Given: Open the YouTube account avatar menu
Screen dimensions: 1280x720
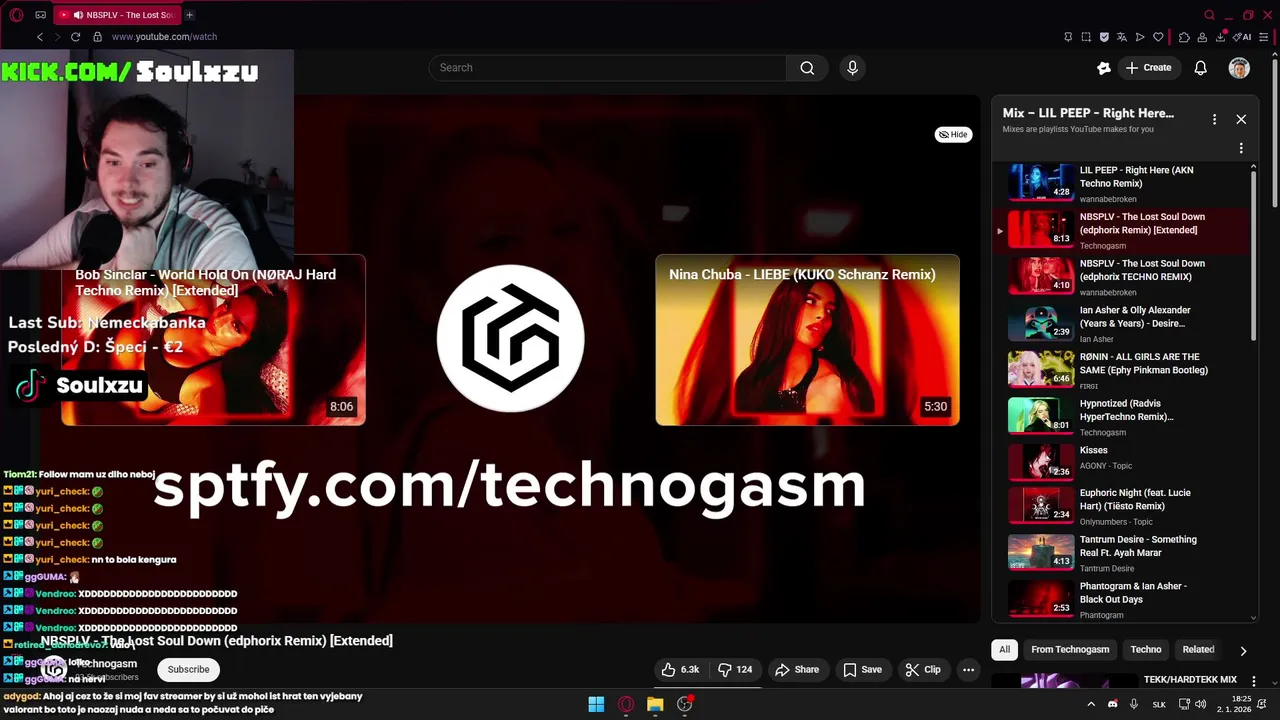Looking at the screenshot, I should click(1239, 68).
